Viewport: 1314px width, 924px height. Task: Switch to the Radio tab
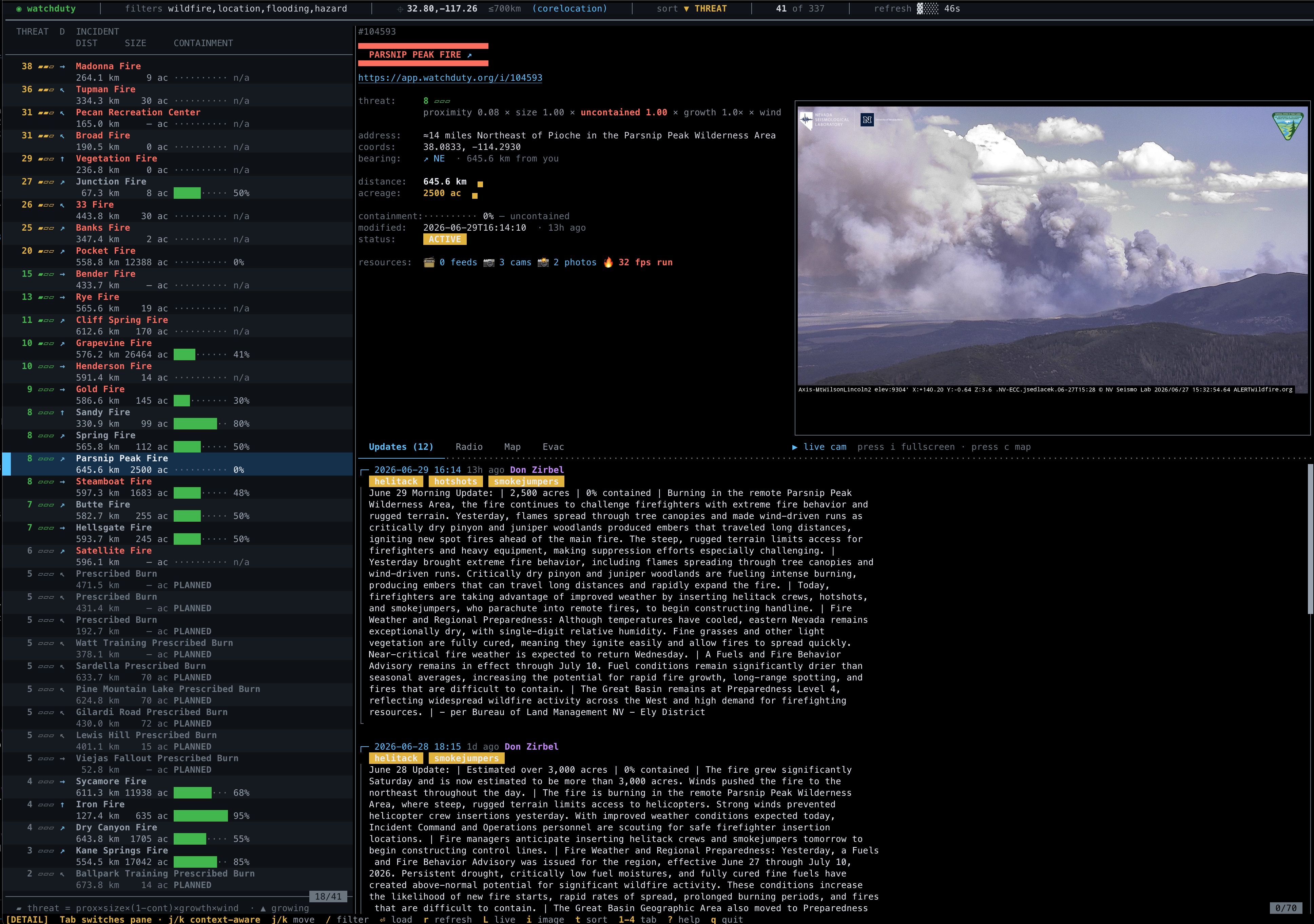469,447
